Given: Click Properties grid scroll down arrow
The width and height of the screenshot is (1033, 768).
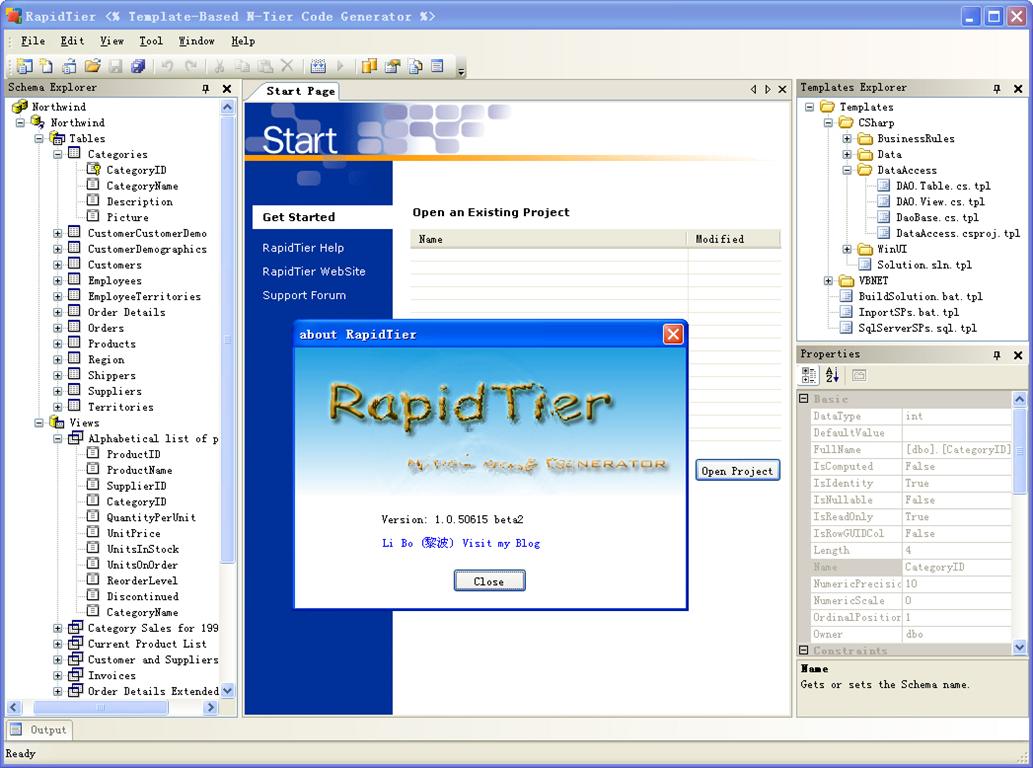Looking at the screenshot, I should [x=1019, y=647].
